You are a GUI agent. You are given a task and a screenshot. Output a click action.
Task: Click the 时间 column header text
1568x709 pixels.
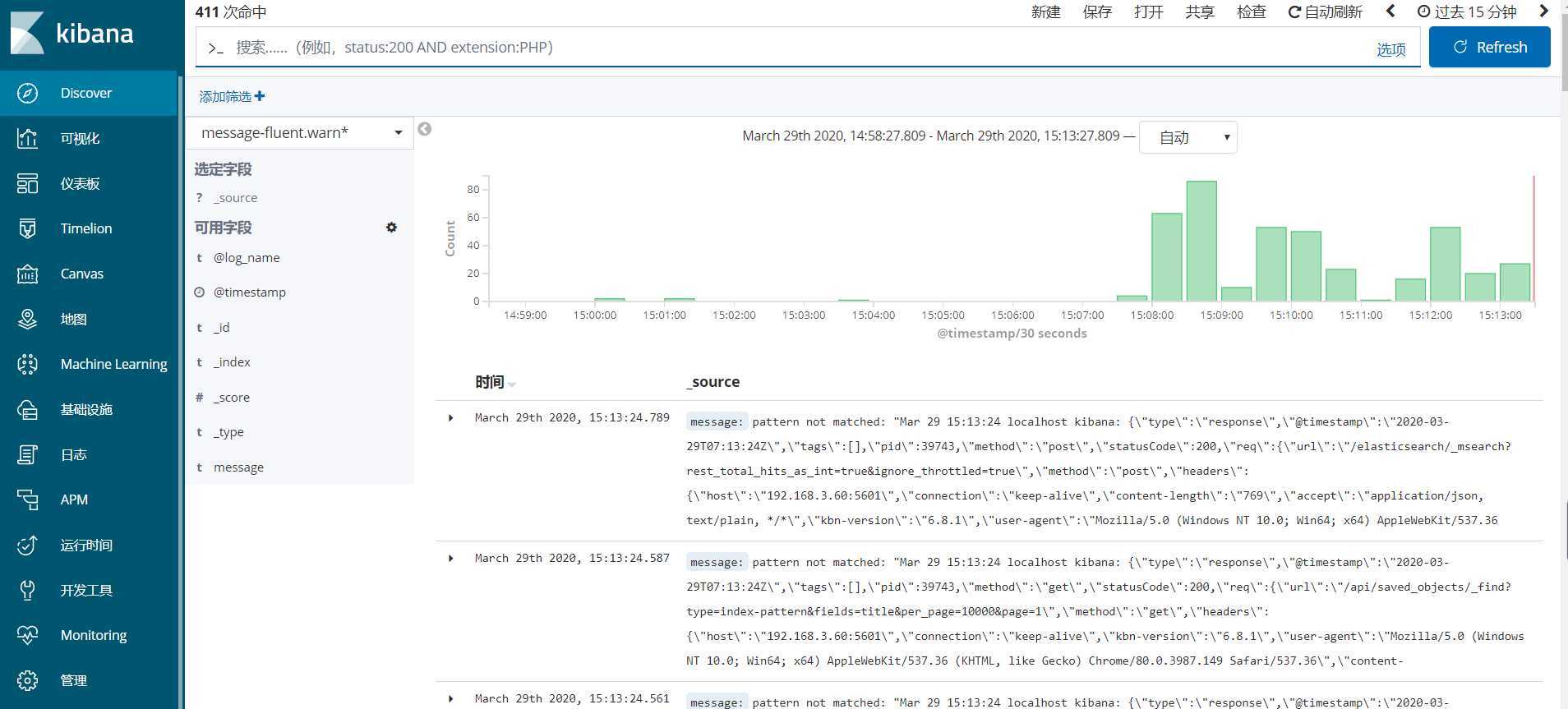489,382
